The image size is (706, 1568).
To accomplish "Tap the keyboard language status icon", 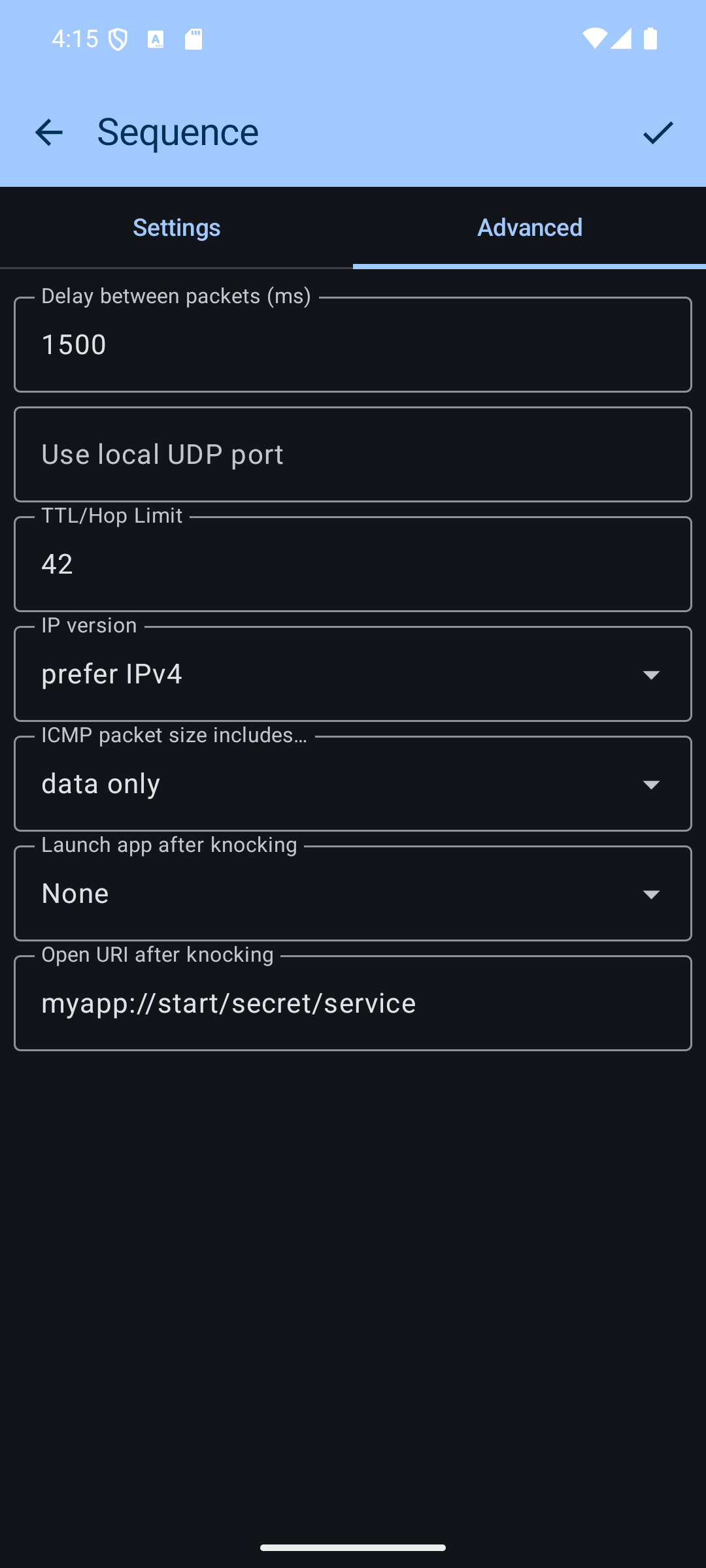I will click(x=156, y=40).
